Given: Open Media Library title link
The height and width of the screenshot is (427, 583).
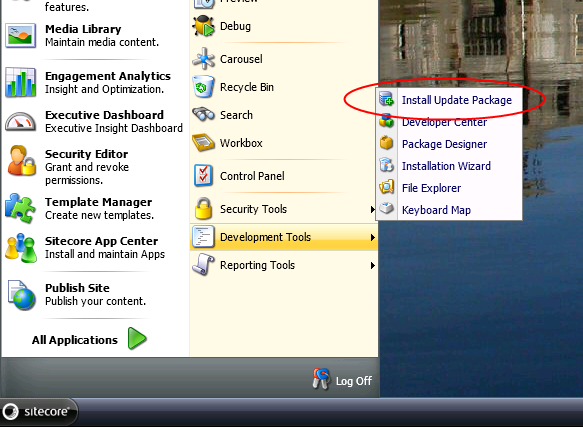Looking at the screenshot, I should tap(83, 29).
